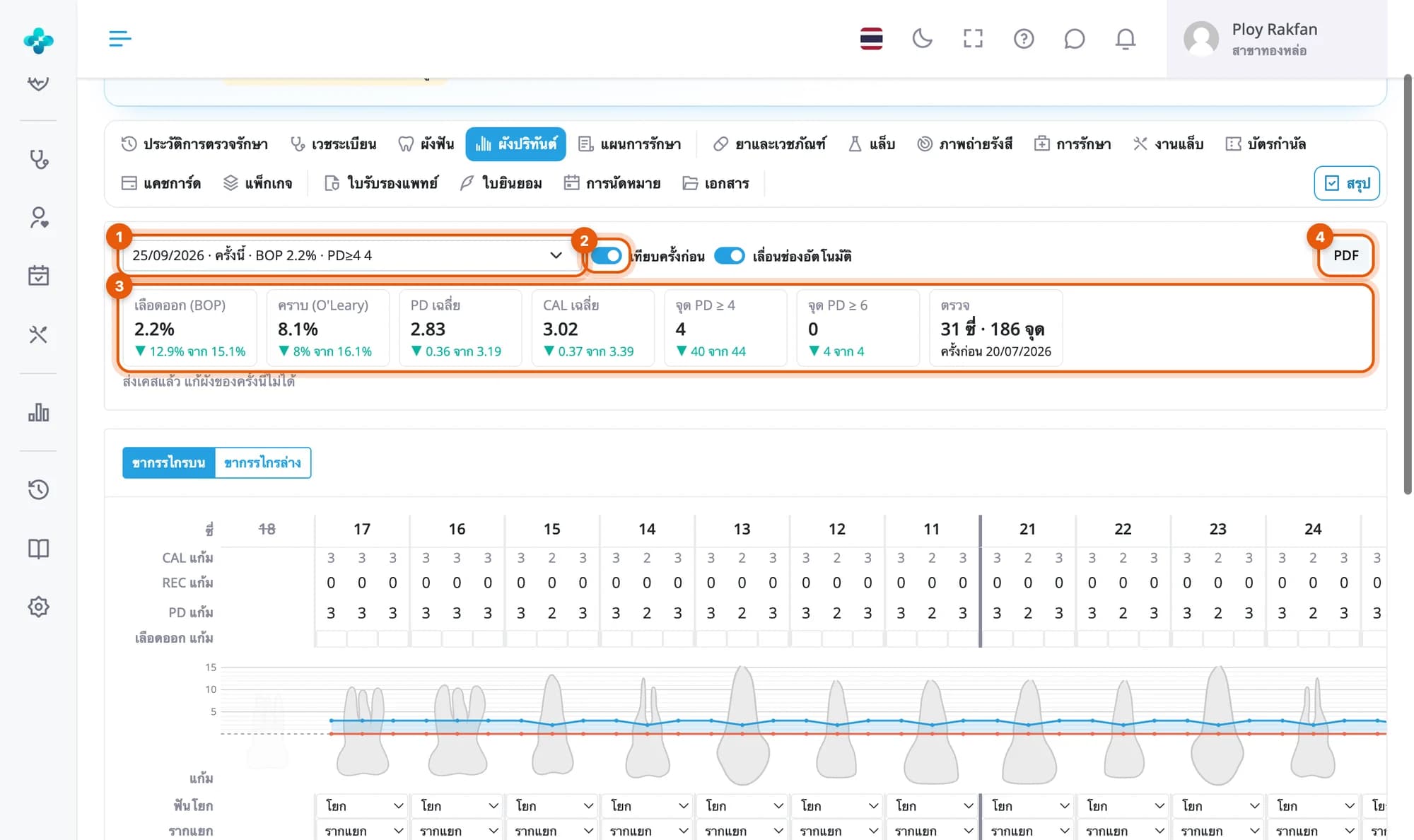Click the สรุป summary button
Viewport: 1414px width, 840px height.
[1347, 184]
